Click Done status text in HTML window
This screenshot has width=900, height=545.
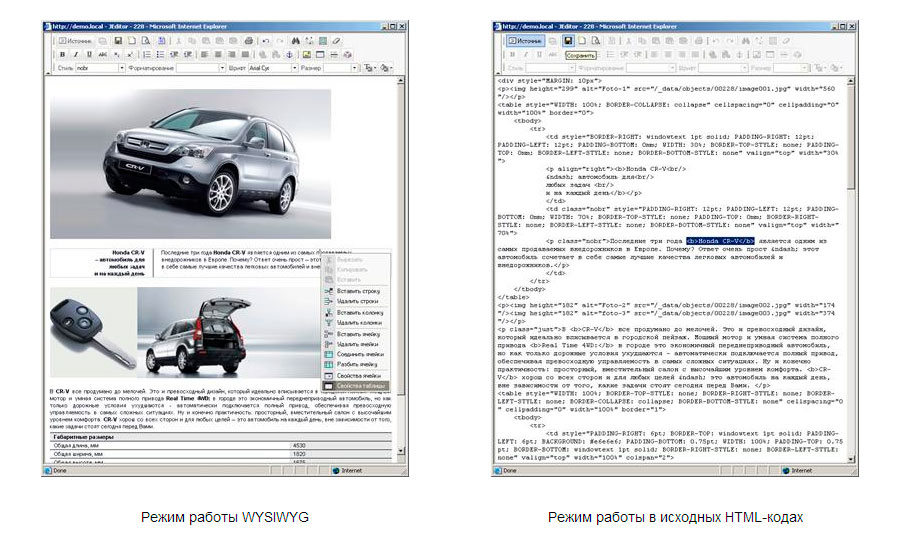click(510, 470)
